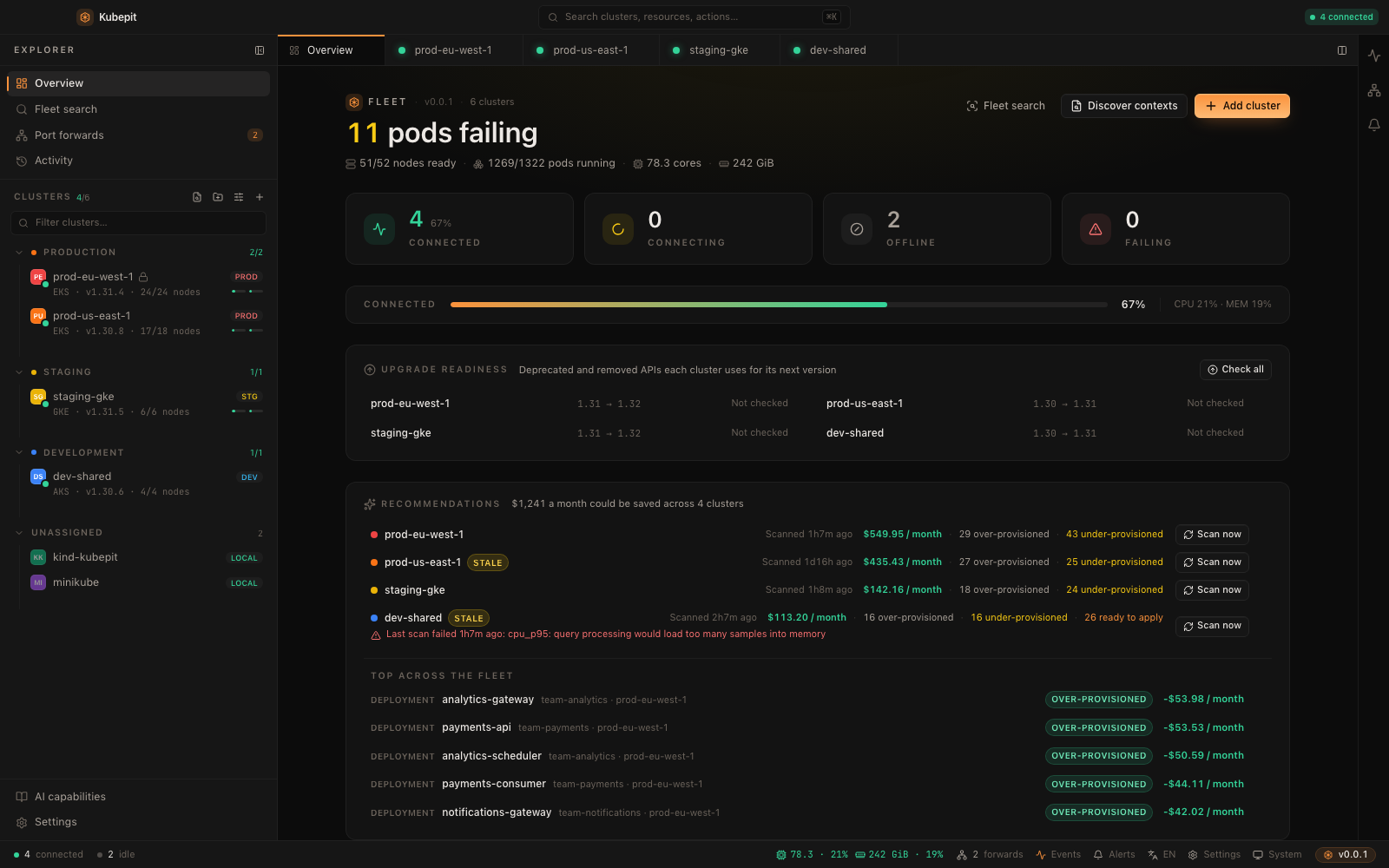Click Check all in Upgrade Readiness
This screenshot has width=1389, height=868.
(x=1235, y=370)
